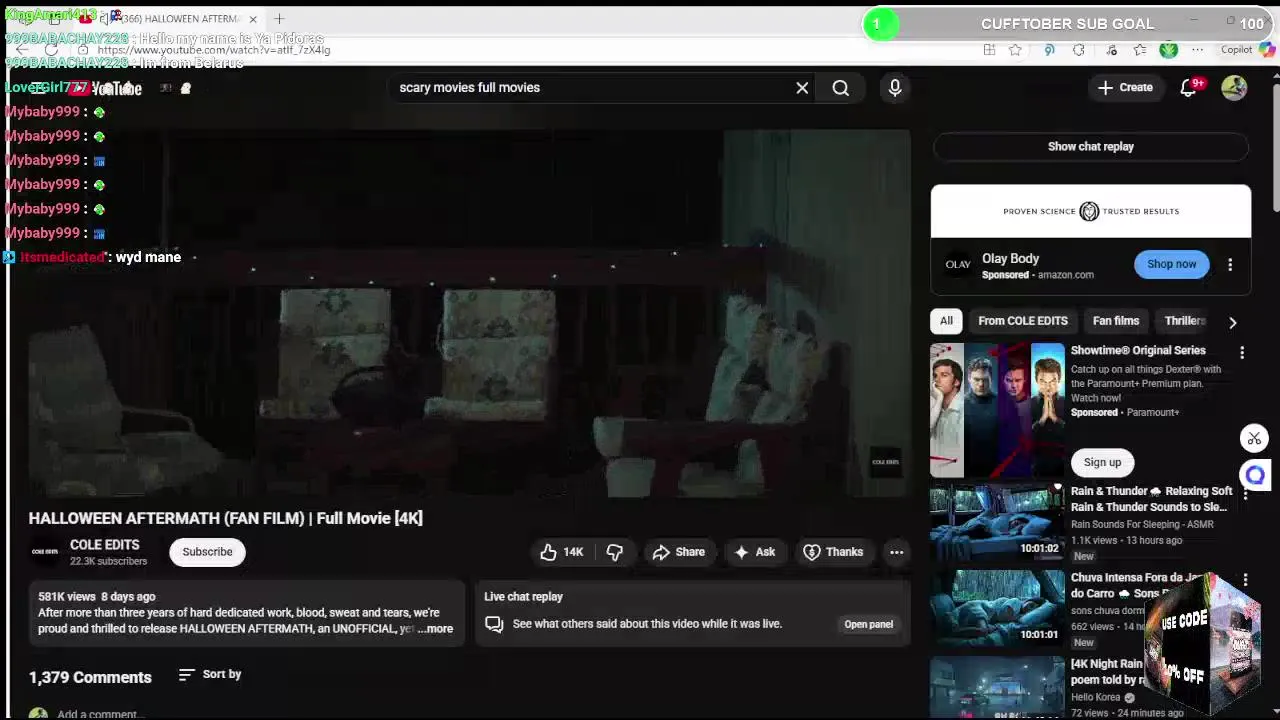Open the split screen icon in address bar
The image size is (1280, 720).
(989, 50)
